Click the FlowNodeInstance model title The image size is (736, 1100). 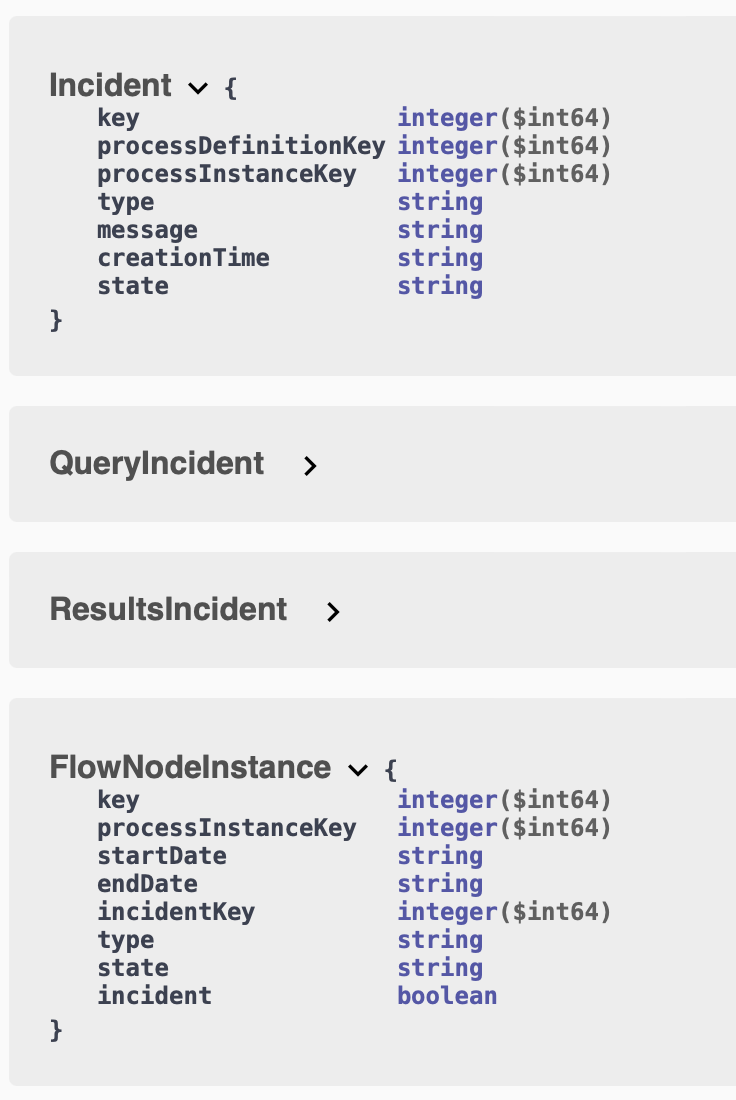point(190,767)
